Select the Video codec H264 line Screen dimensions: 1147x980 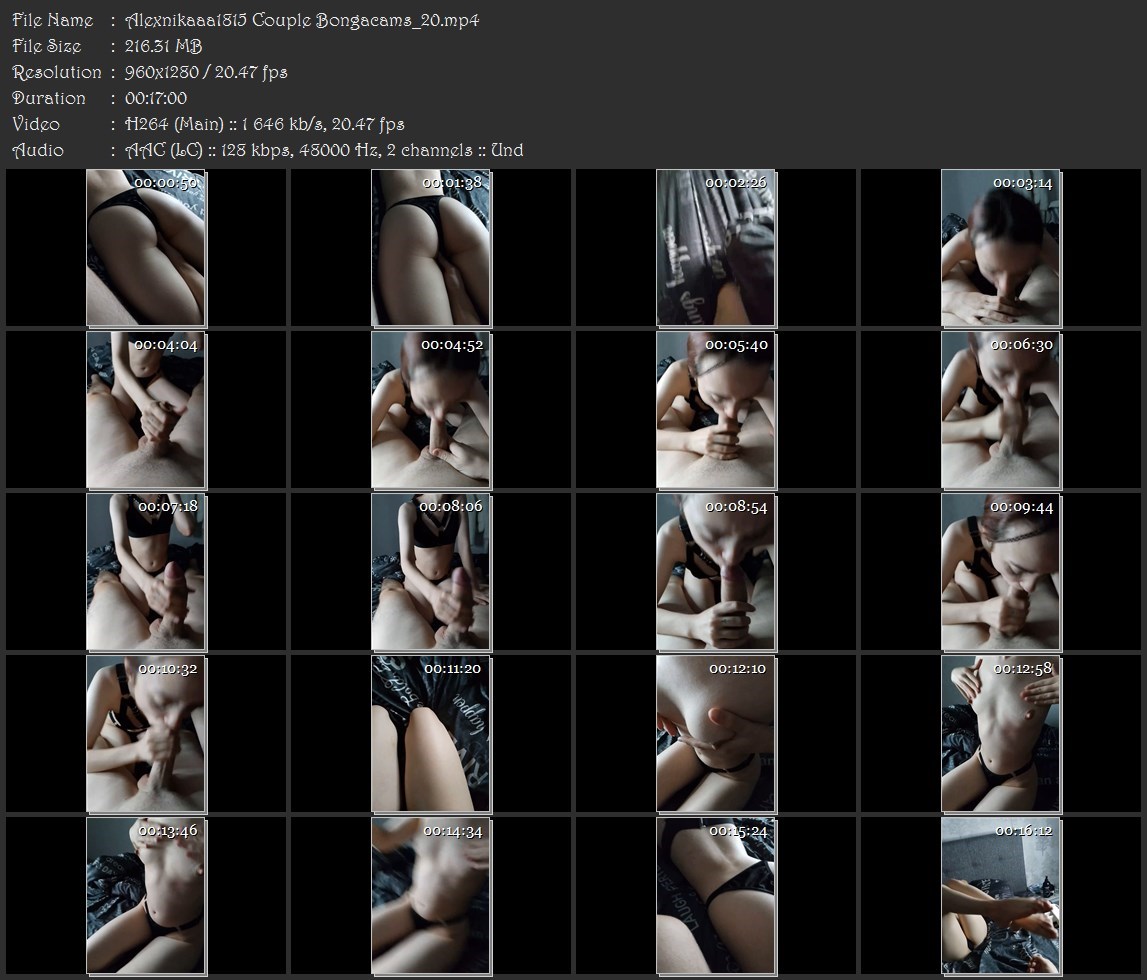pyautogui.click(x=264, y=124)
